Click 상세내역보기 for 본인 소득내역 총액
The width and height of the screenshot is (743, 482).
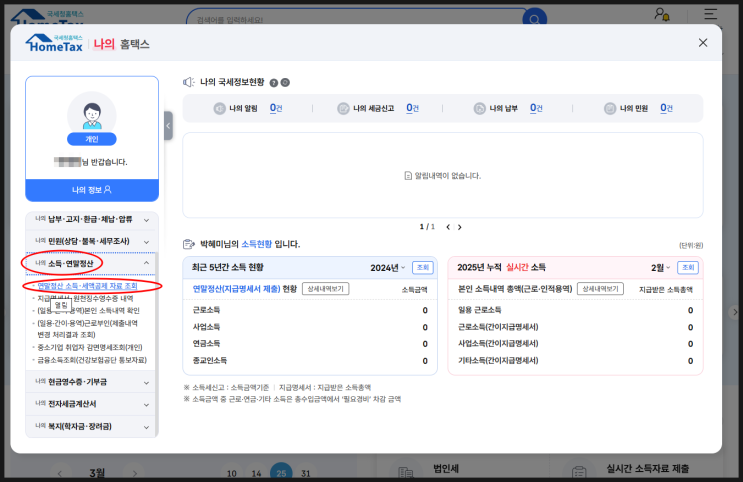click(x=600, y=289)
